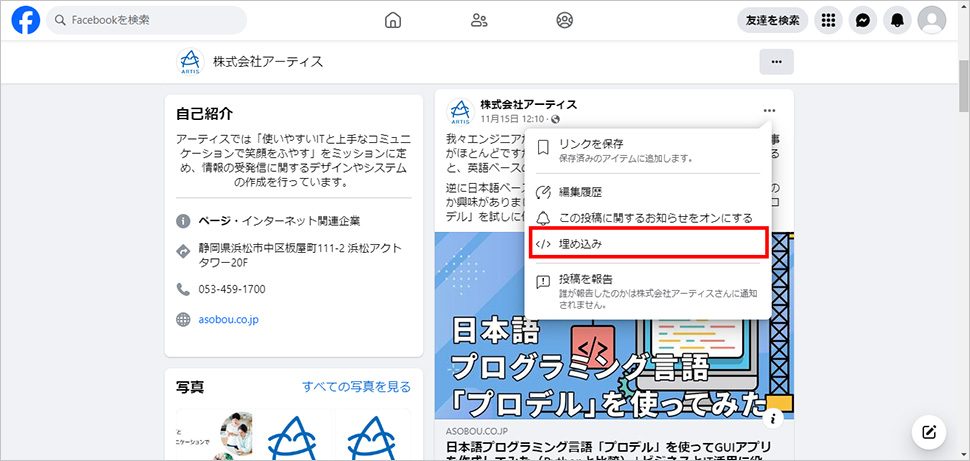Screen dimensions: 970x461
Task: Open the nine-dot menu grid icon
Action: [x=828, y=20]
